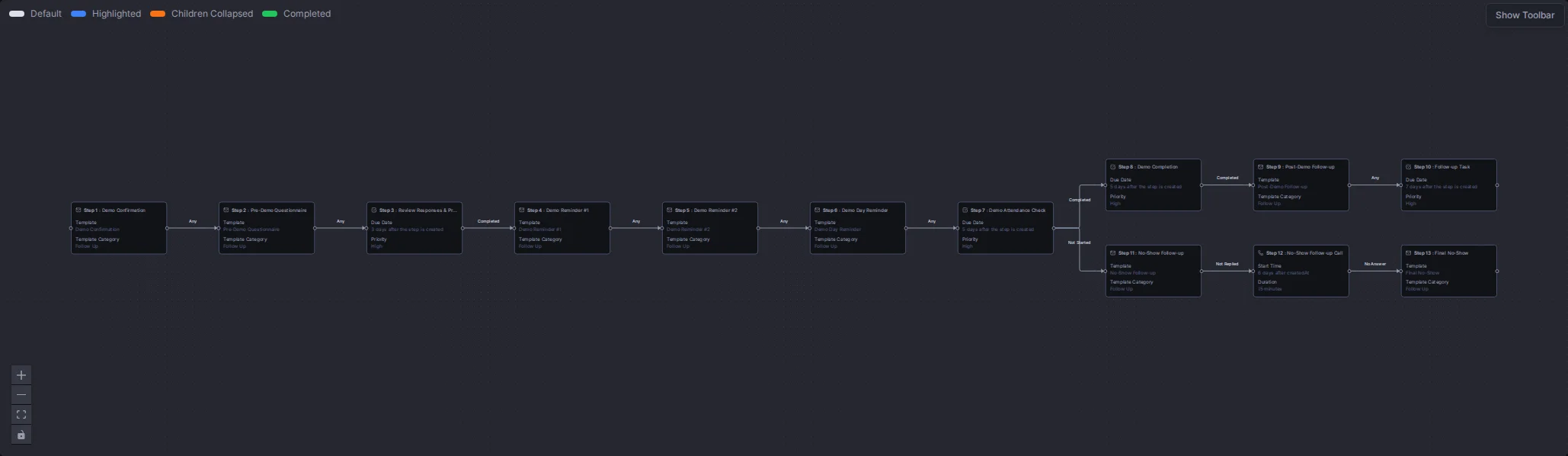Select the "Step 5 : Demo Reminder #2" title
Screen dimensions: 1568x456
(x=706, y=210)
